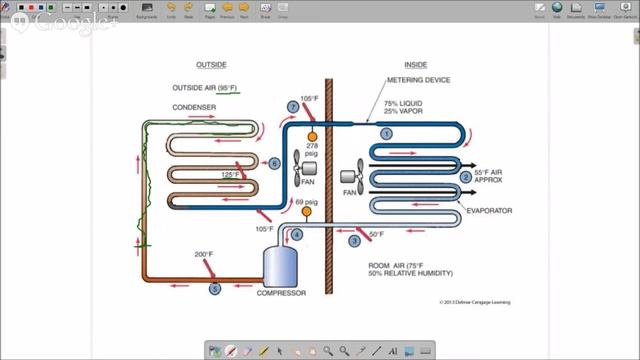Select the Text tool

click(x=393, y=351)
